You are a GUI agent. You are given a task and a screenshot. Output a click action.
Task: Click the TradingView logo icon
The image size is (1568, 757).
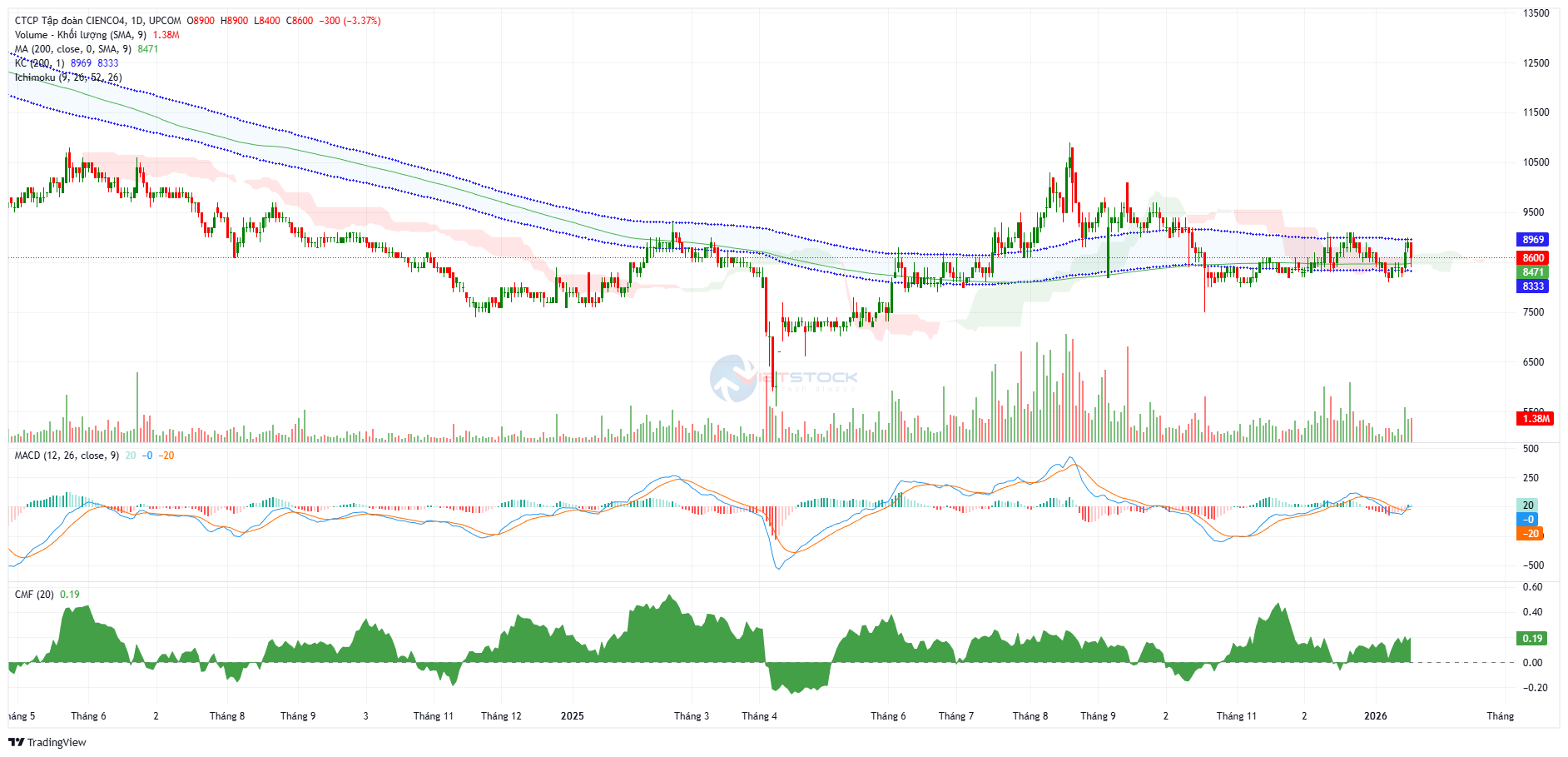coord(16,742)
